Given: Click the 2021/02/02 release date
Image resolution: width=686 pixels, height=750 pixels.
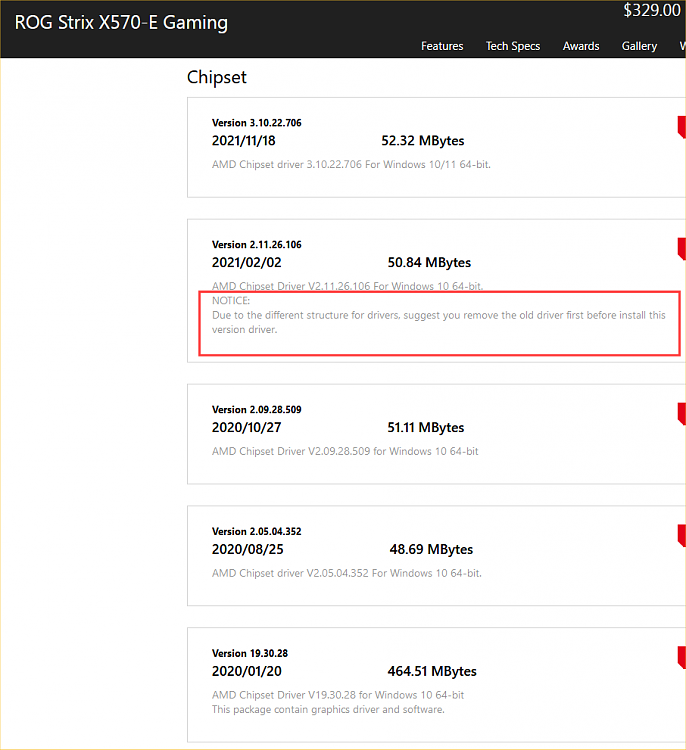Looking at the screenshot, I should pos(247,263).
